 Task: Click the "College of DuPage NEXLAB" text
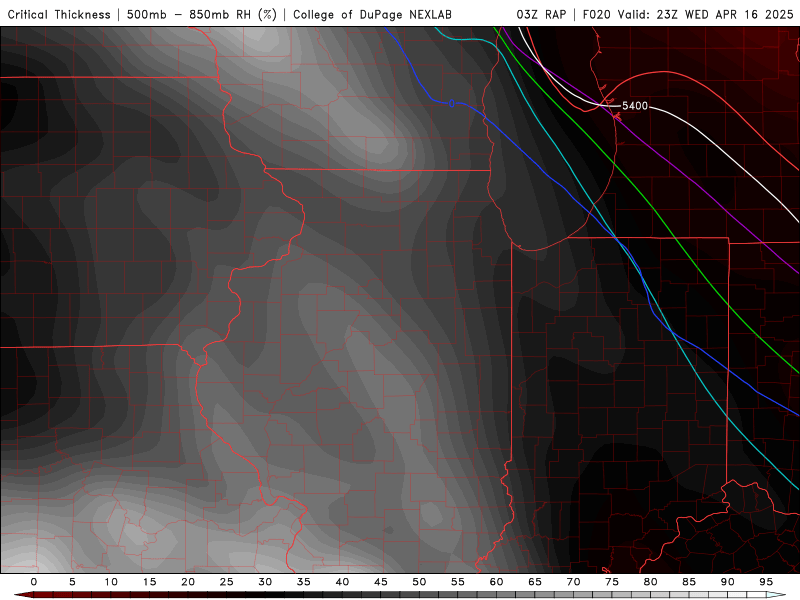pyautogui.click(x=372, y=14)
